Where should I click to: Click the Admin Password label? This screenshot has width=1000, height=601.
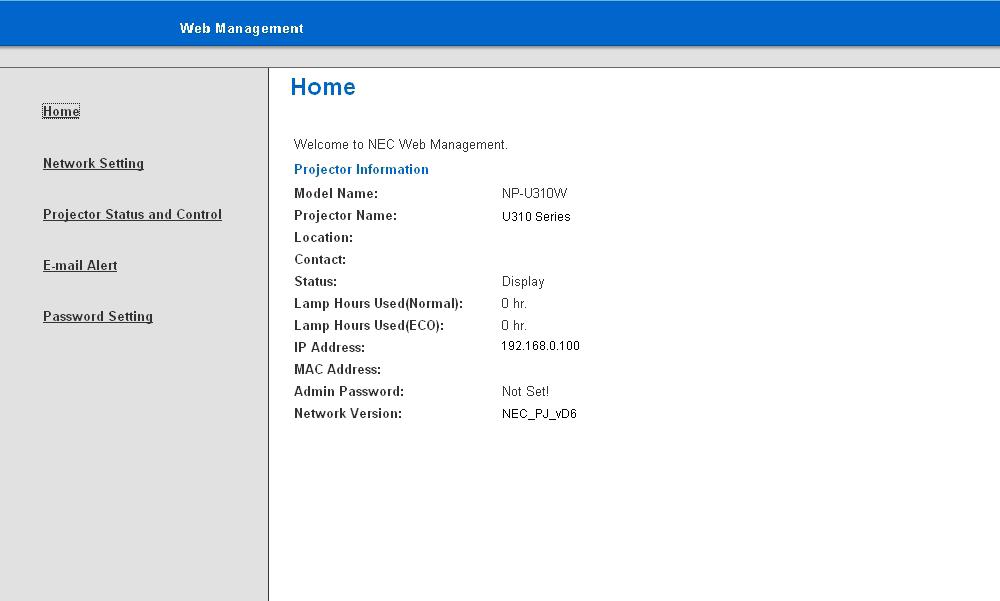(x=348, y=391)
